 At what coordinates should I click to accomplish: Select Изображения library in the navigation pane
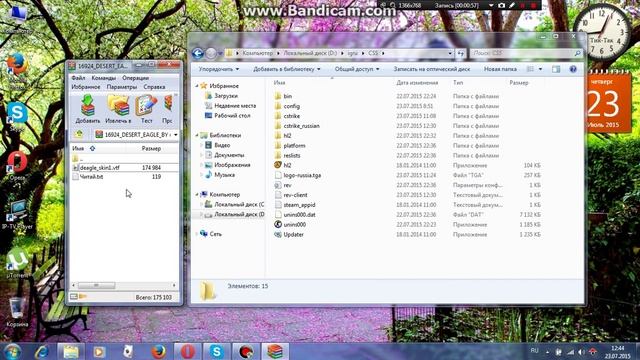(x=227, y=164)
